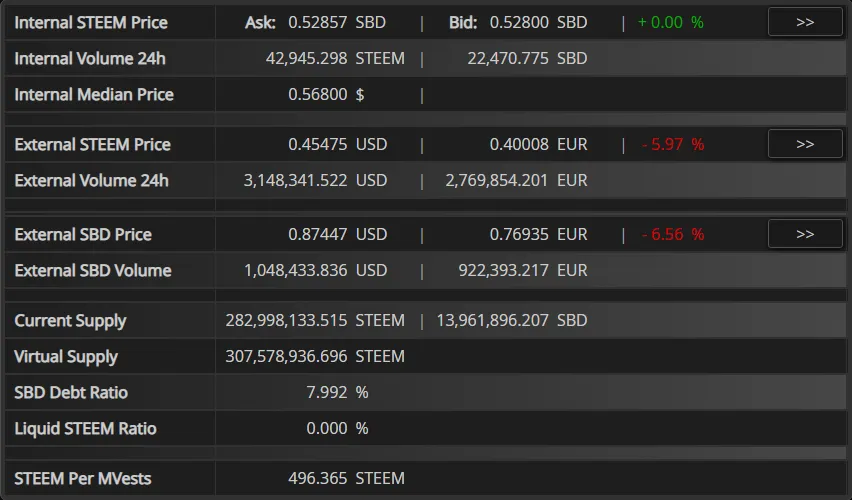Select the Current Supply STEEM value

[286, 320]
